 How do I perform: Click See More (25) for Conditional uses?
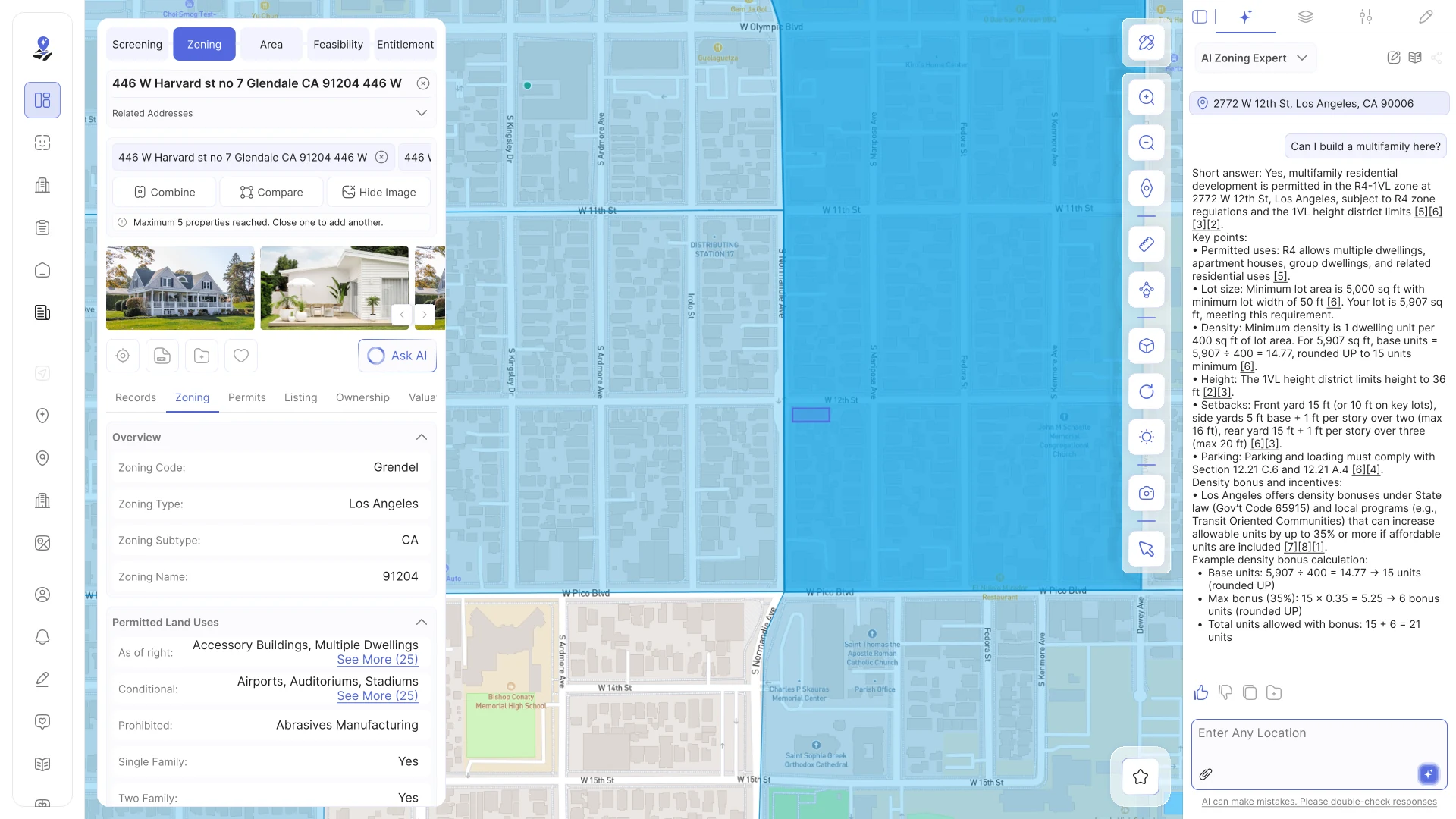point(378,695)
